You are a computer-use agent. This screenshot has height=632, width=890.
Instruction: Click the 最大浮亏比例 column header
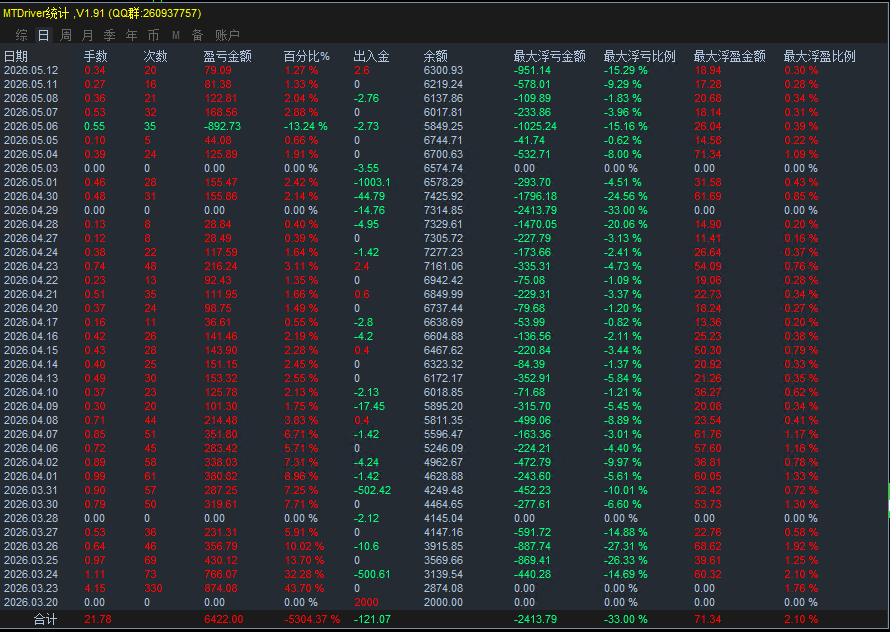(x=640, y=56)
